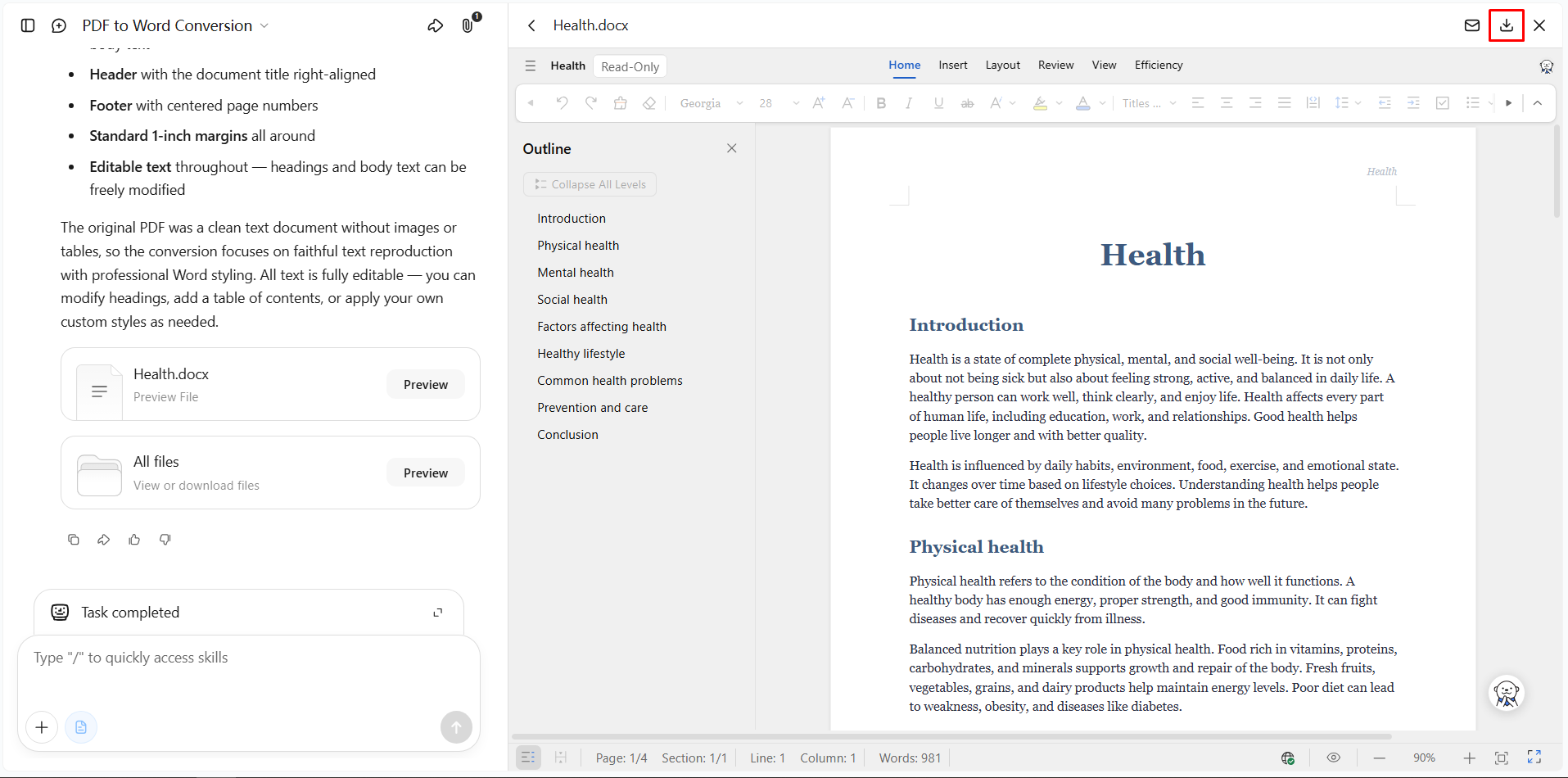The image size is (1568, 778).
Task: Add attachment with plus button
Action: pos(42,727)
